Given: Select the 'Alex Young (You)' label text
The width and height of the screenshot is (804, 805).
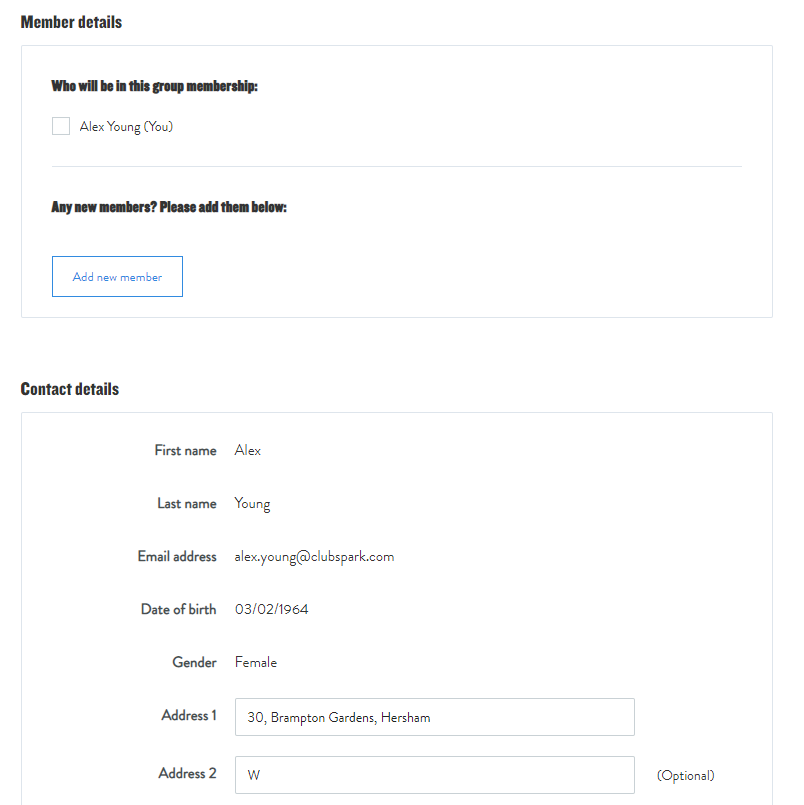Looking at the screenshot, I should 126,127.
